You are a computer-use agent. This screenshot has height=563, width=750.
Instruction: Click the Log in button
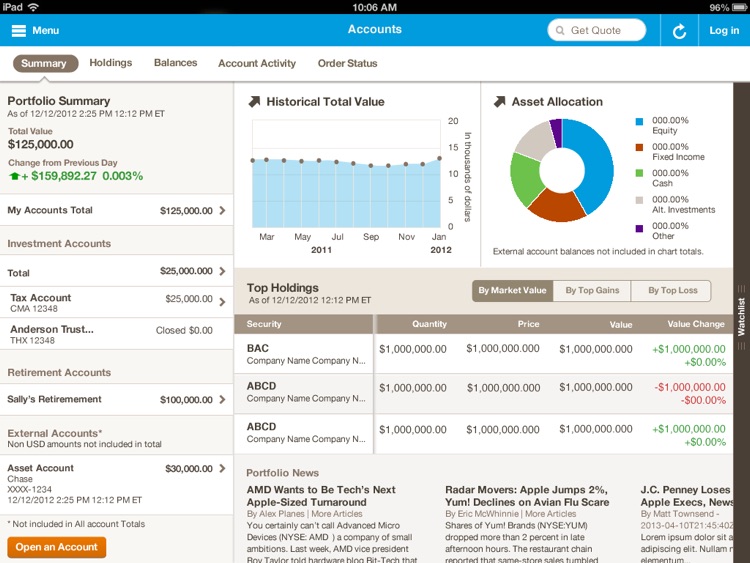[724, 31]
